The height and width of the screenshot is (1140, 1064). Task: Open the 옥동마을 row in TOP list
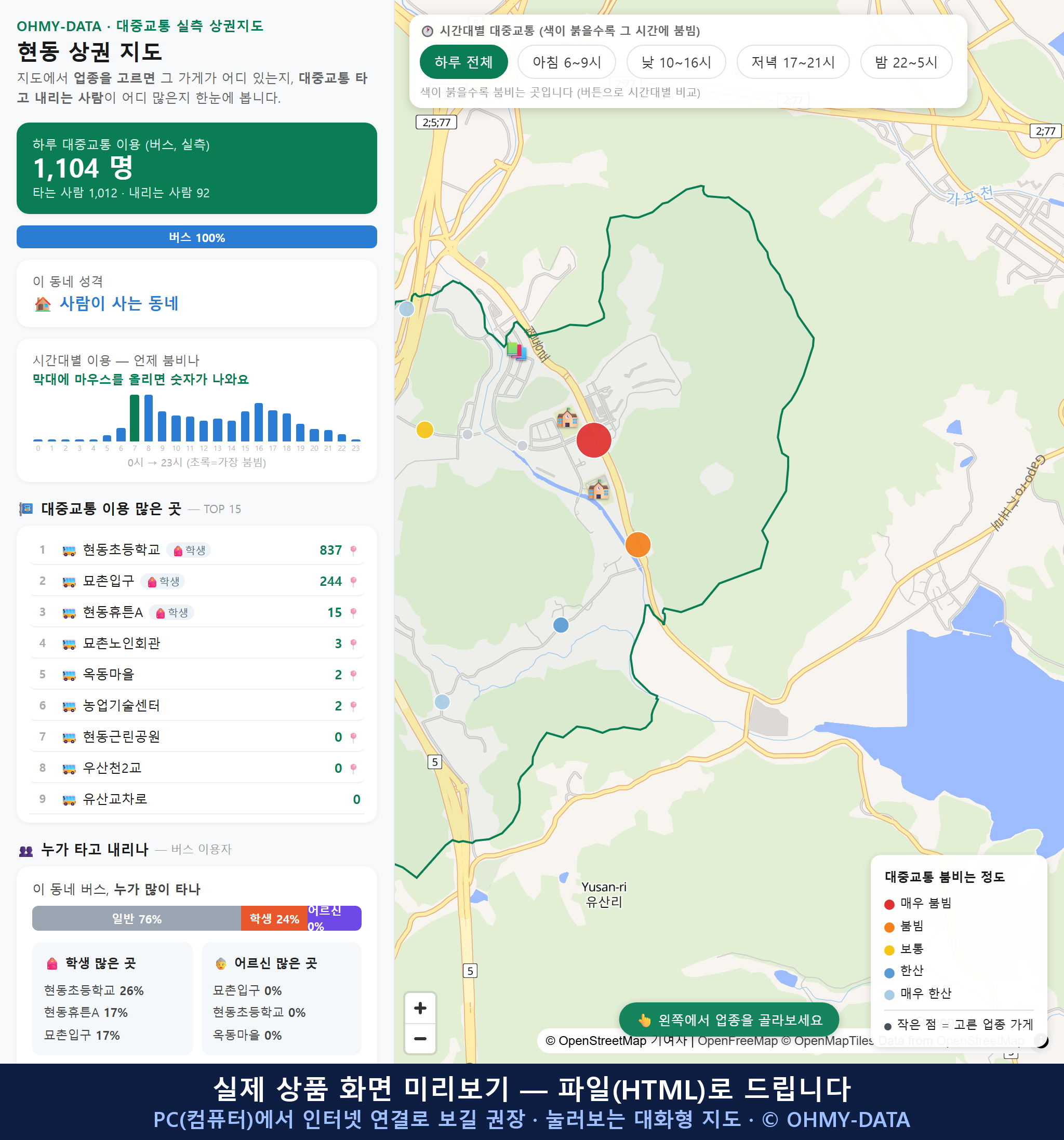pos(197,674)
